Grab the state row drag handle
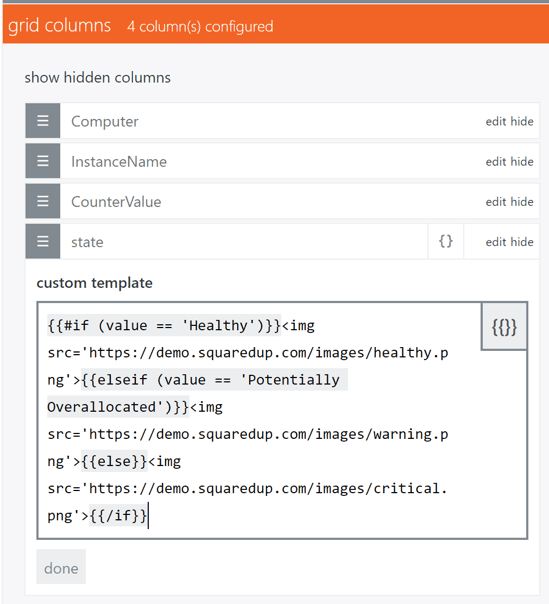The height and width of the screenshot is (604, 549). click(43, 241)
